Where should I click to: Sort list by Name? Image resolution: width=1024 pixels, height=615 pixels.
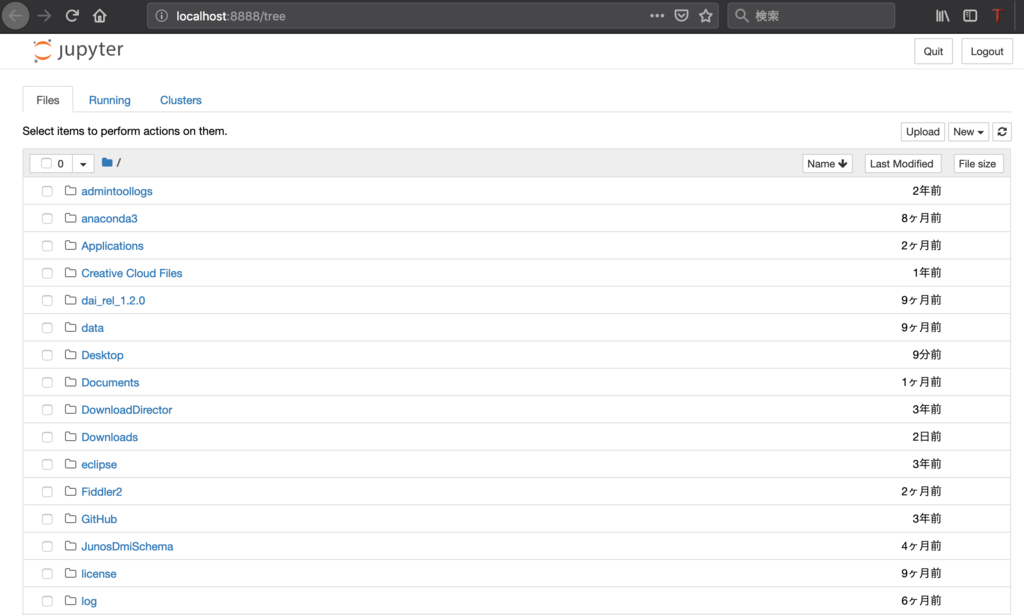click(x=827, y=163)
